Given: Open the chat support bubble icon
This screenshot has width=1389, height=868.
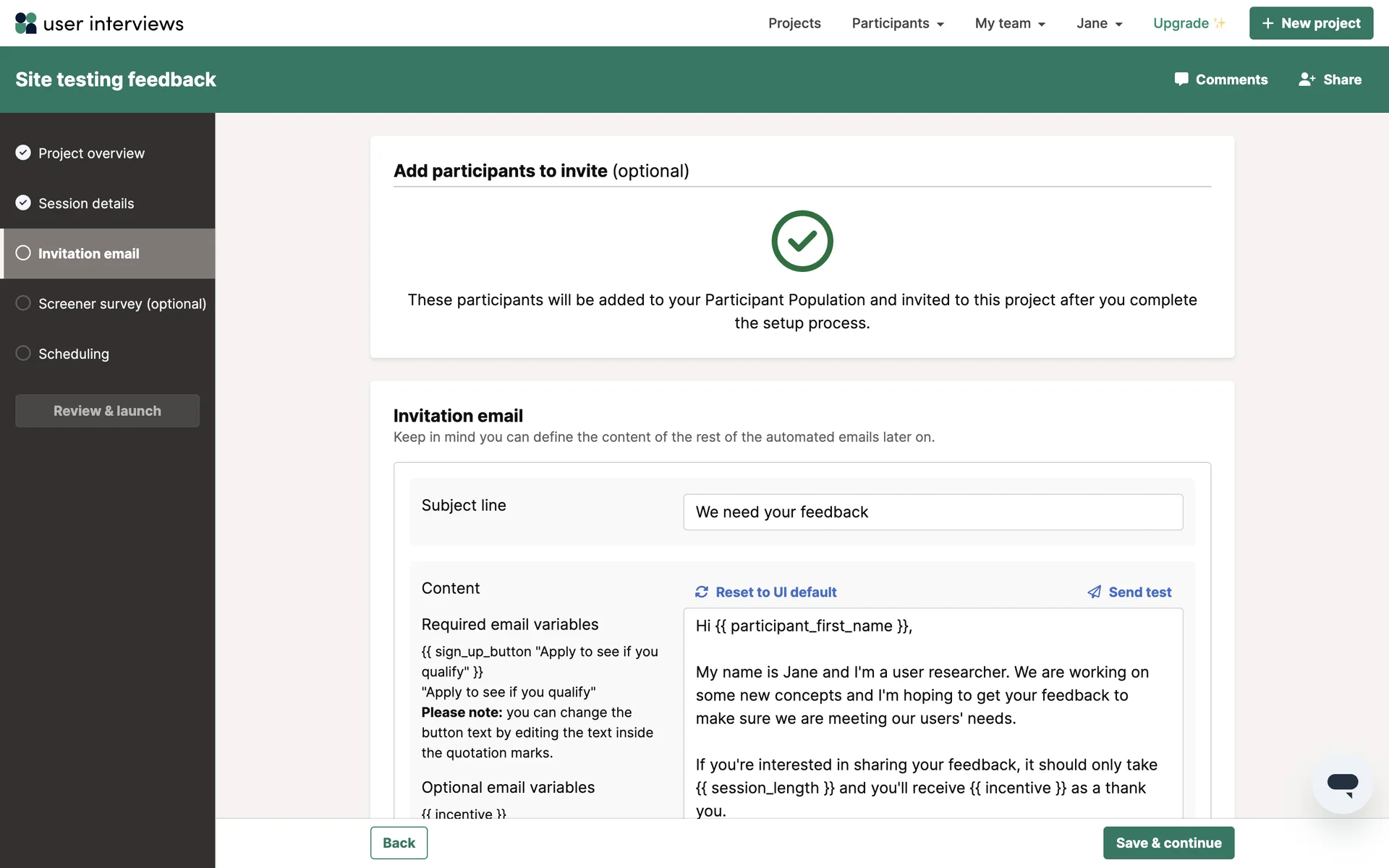Looking at the screenshot, I should pyautogui.click(x=1342, y=783).
